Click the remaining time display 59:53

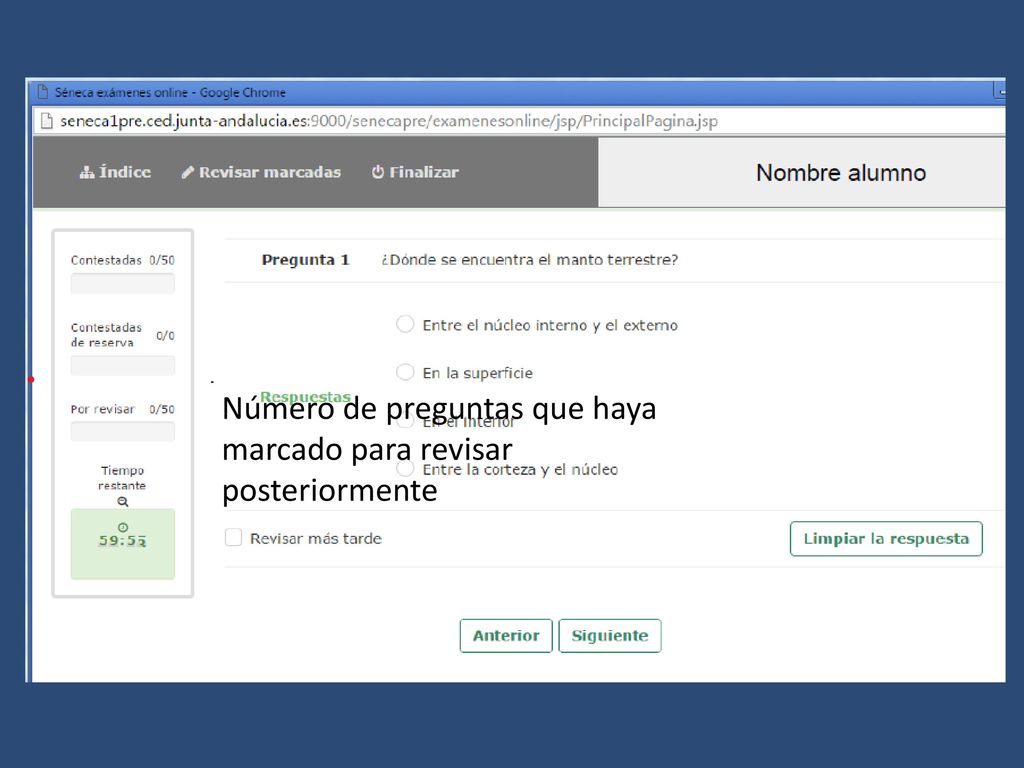click(x=123, y=541)
